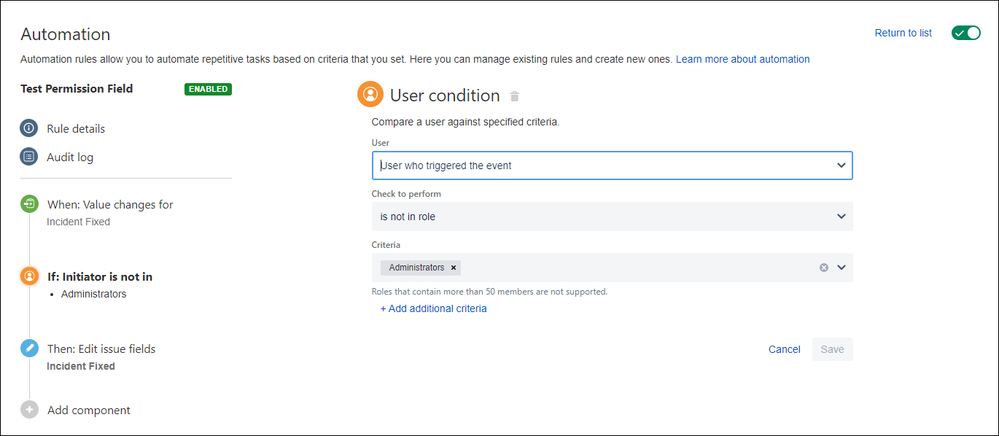This screenshot has width=999, height=436.
Task: Expand the User dropdown chevron
Action: click(841, 165)
